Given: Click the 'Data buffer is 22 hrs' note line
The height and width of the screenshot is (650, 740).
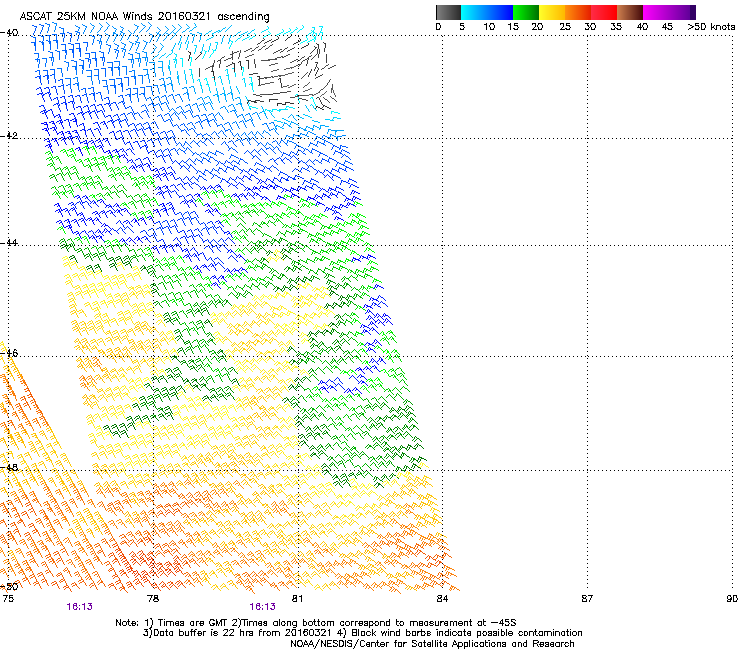Looking at the screenshot, I should point(362,633).
